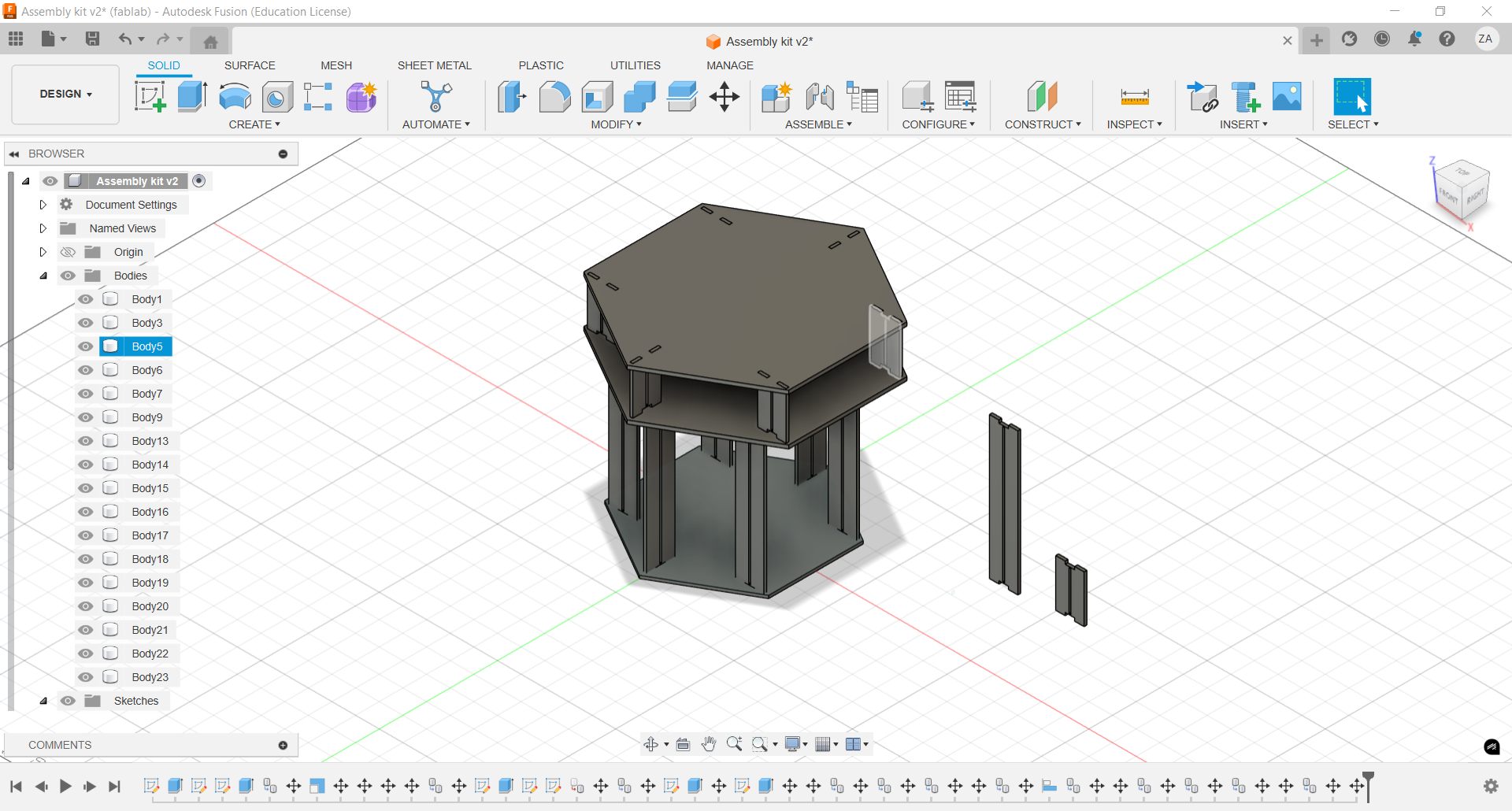Select the Press Pull tool

click(x=512, y=97)
